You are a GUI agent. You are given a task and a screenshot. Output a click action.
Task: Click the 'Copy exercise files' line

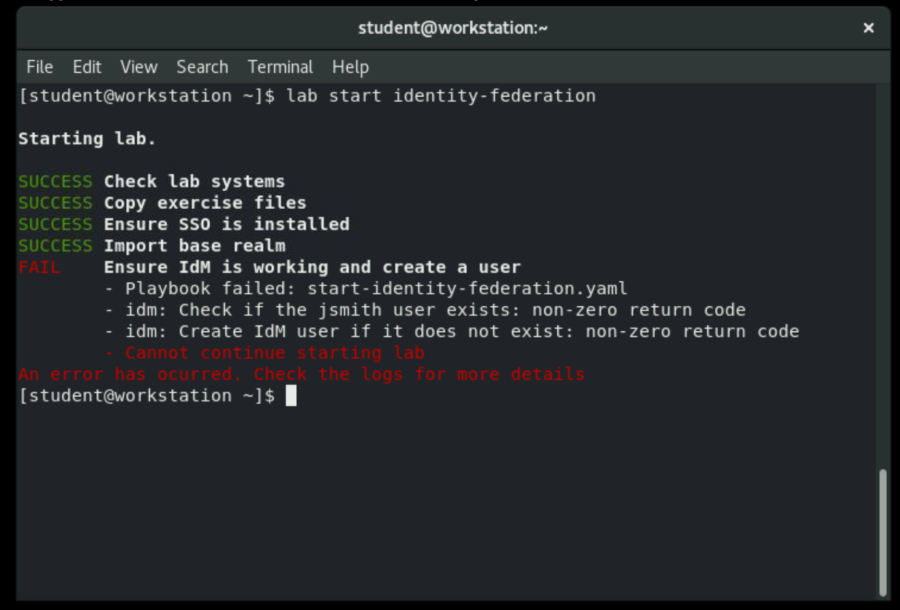click(205, 203)
